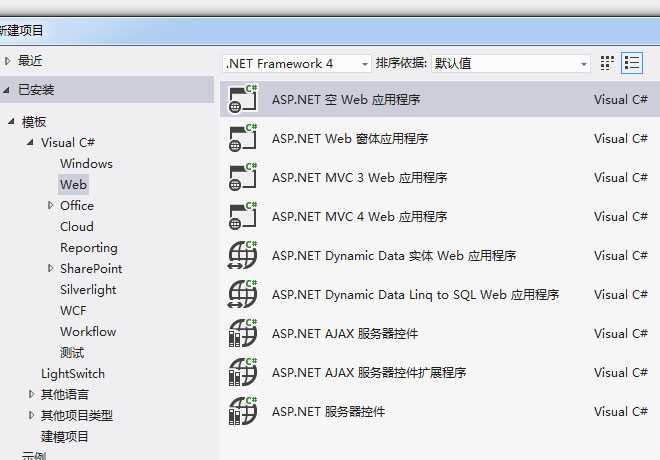Collapse the Visual C# tree node arrow
Image resolution: width=660 pixels, height=460 pixels.
30,142
